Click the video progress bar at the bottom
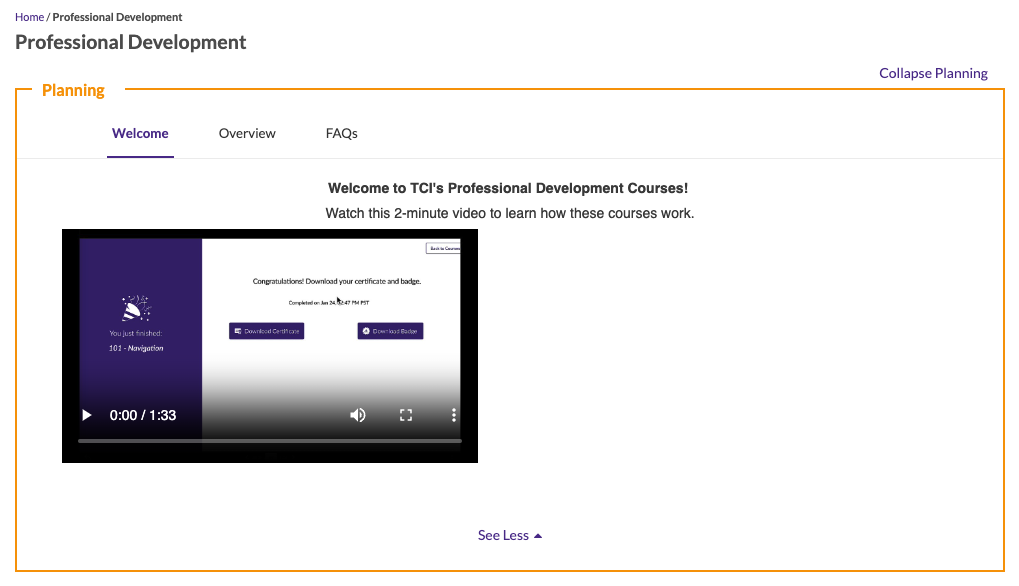The width and height of the screenshot is (1019, 586). 270,441
